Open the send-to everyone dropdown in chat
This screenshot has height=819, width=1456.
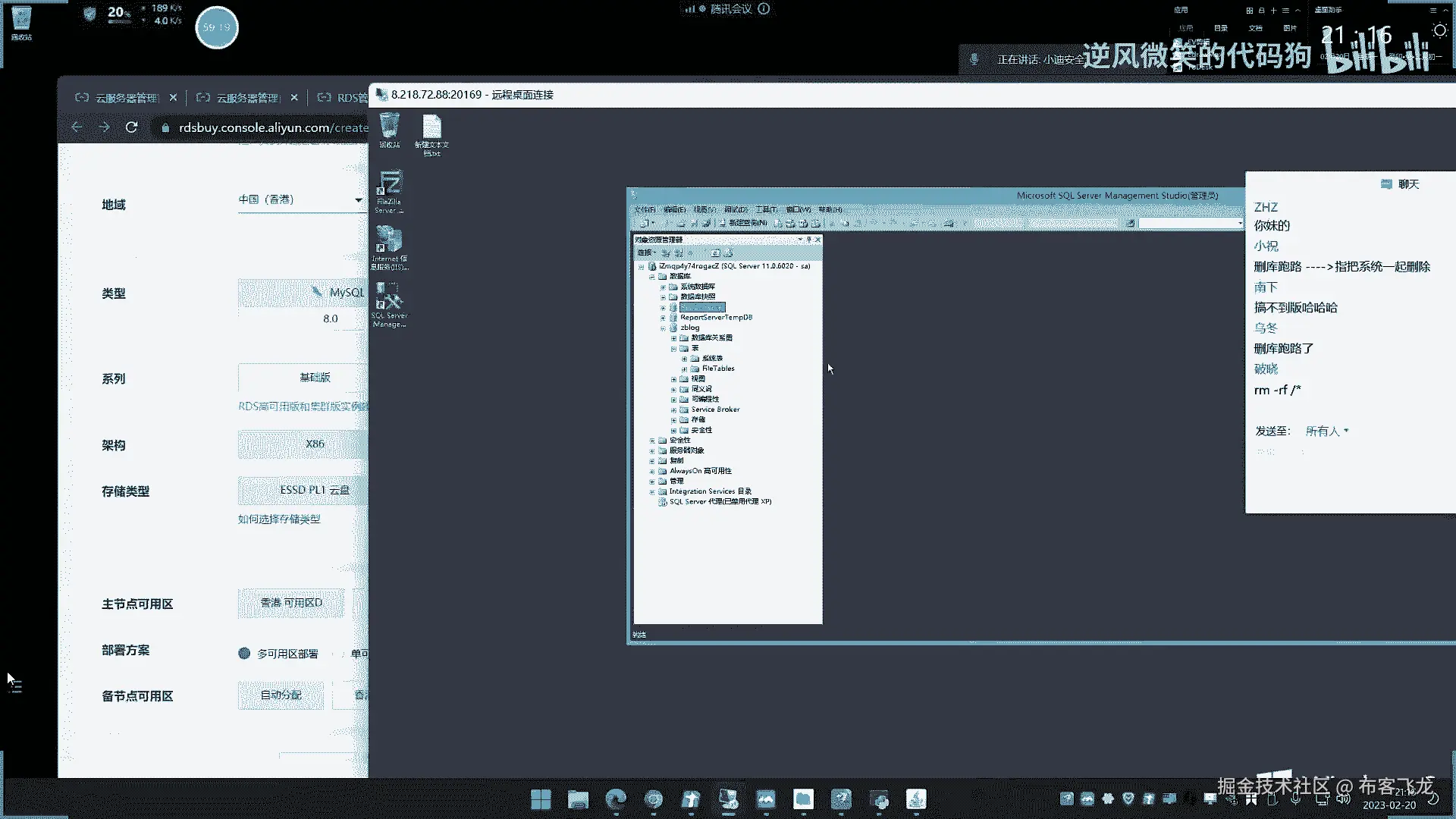(1326, 431)
